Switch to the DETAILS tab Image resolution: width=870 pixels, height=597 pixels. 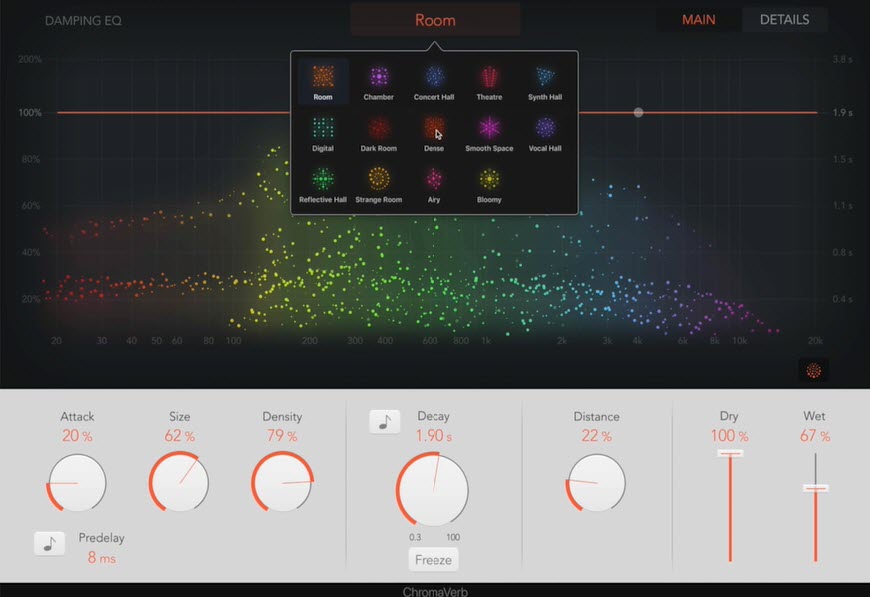pyautogui.click(x=785, y=18)
